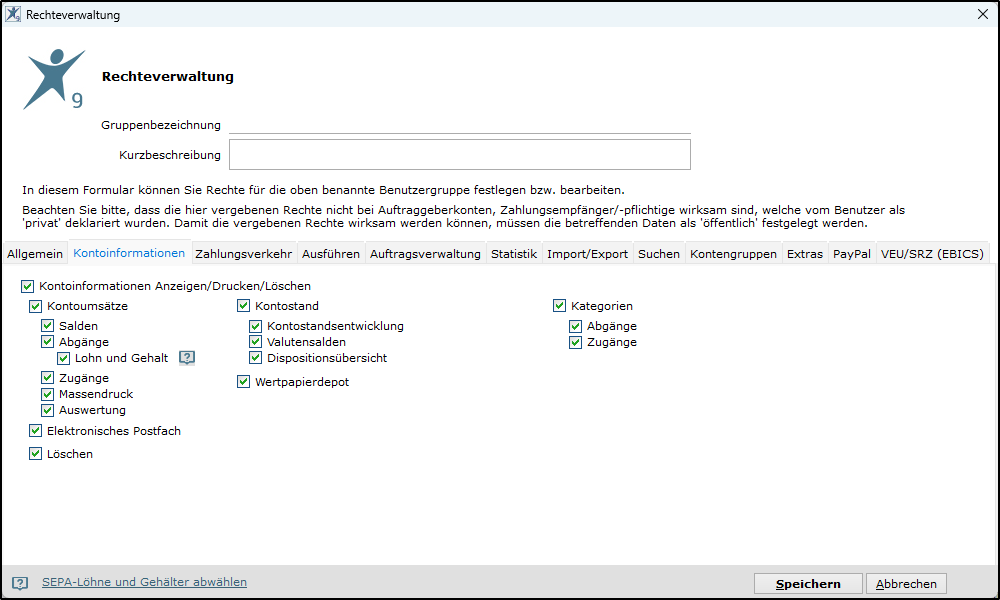Switch to the Allgemein tab

pos(35,254)
